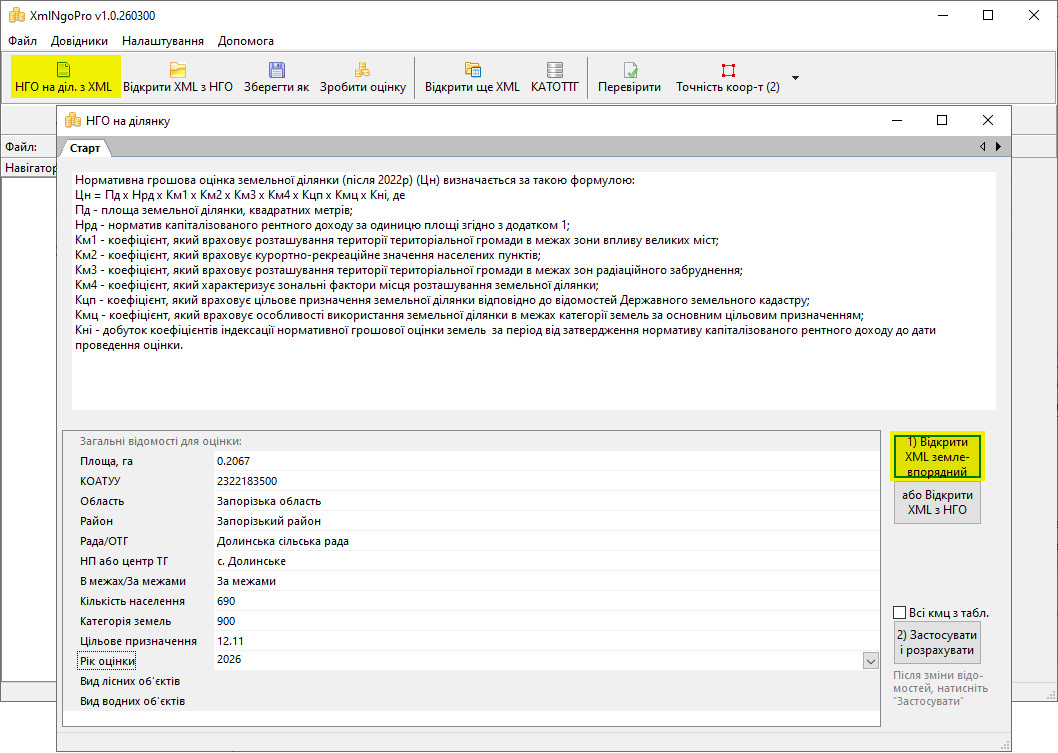The height and width of the screenshot is (753, 1058).
Task: Click the tab scroll right arrow
Action: (998, 147)
